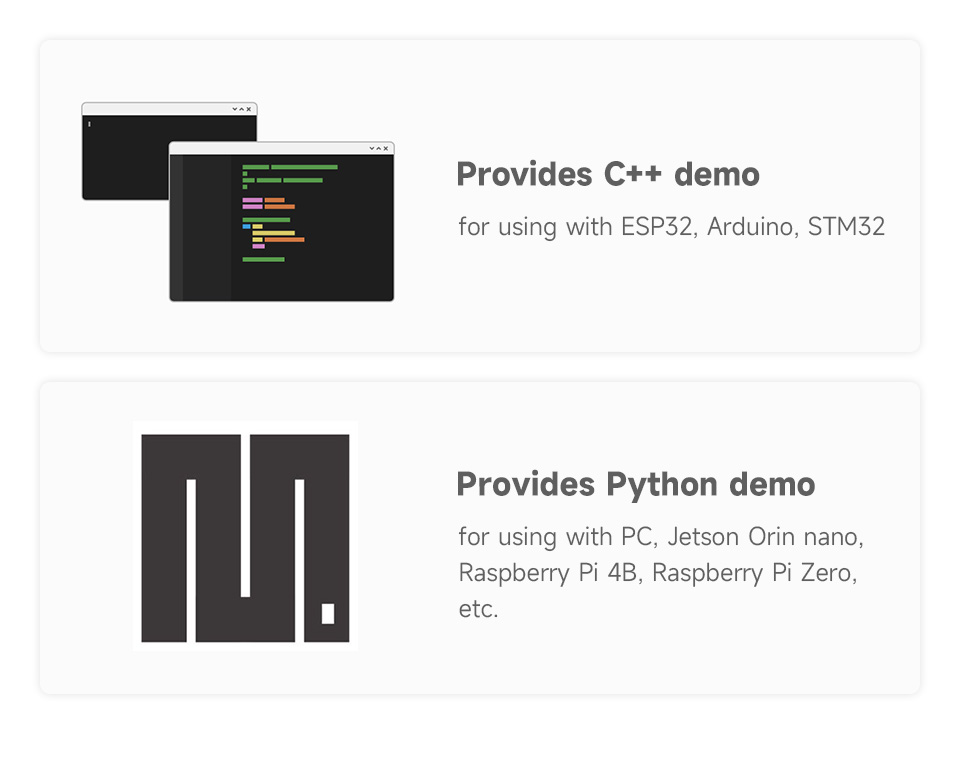Select the "Provides Python demo" heading
Screen dimensions: 960x760
point(635,484)
